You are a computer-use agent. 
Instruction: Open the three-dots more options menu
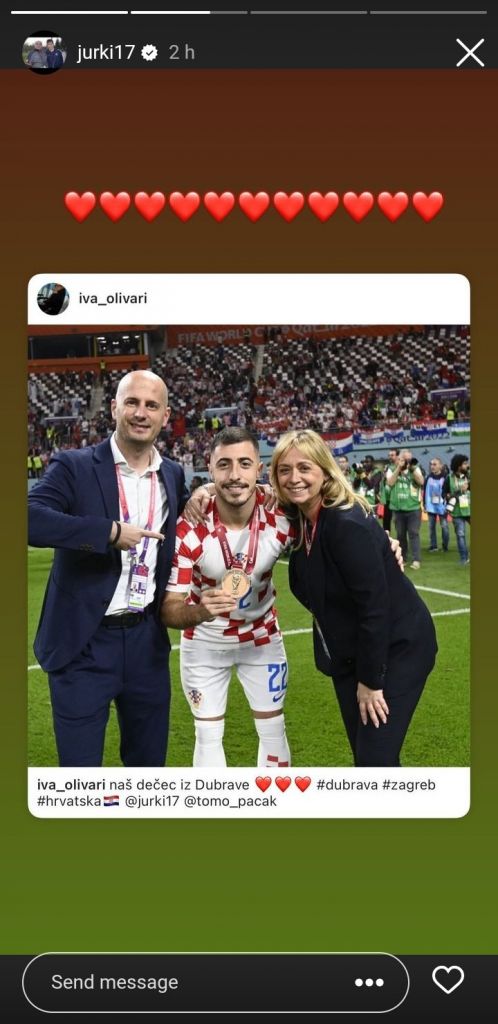pos(369,982)
